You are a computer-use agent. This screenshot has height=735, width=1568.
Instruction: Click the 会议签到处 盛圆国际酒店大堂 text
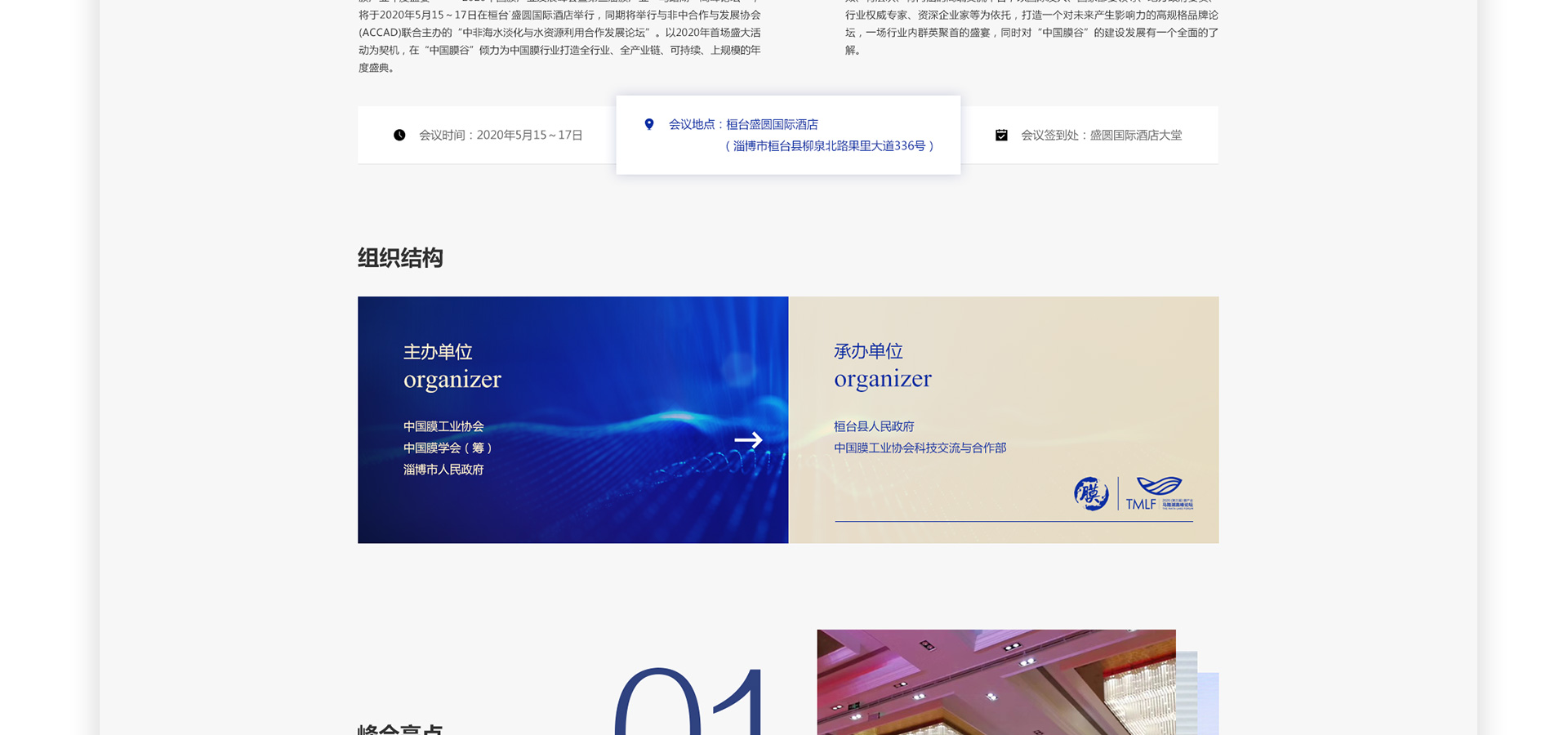coord(1101,135)
